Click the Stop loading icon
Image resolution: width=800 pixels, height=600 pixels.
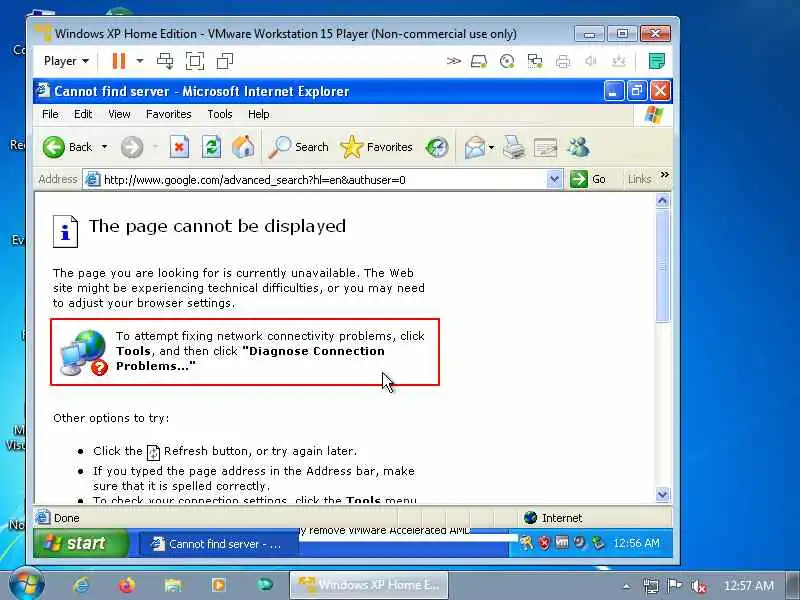[x=179, y=147]
